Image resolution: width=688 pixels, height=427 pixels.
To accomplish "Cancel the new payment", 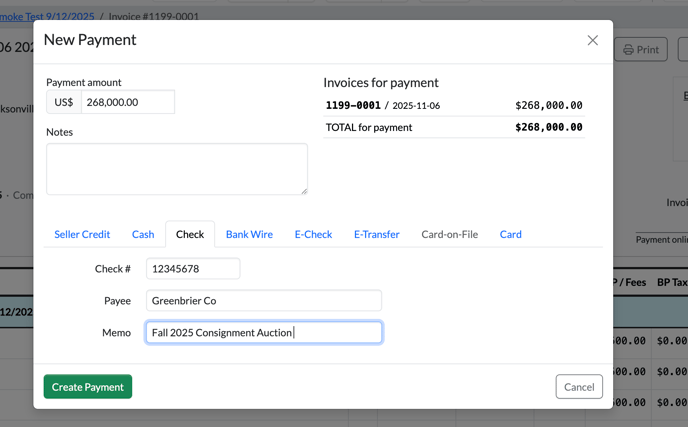I will 579,387.
